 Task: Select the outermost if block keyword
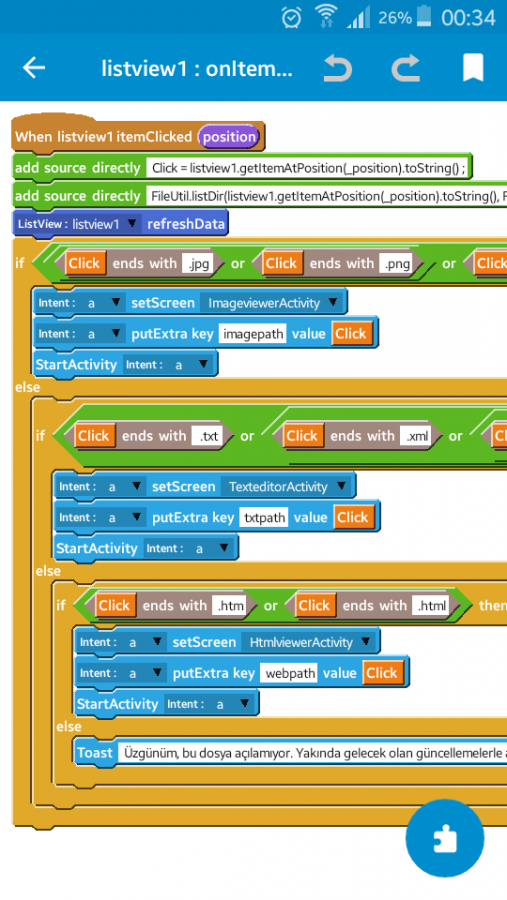[20, 263]
